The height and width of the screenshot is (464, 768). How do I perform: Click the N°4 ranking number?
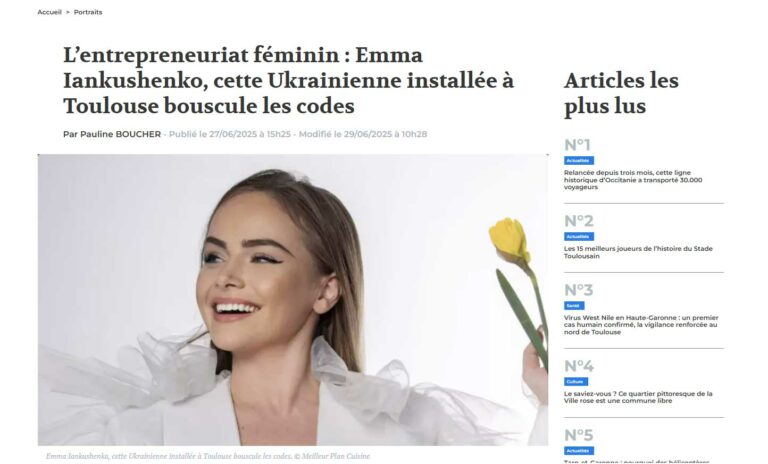[x=579, y=366]
